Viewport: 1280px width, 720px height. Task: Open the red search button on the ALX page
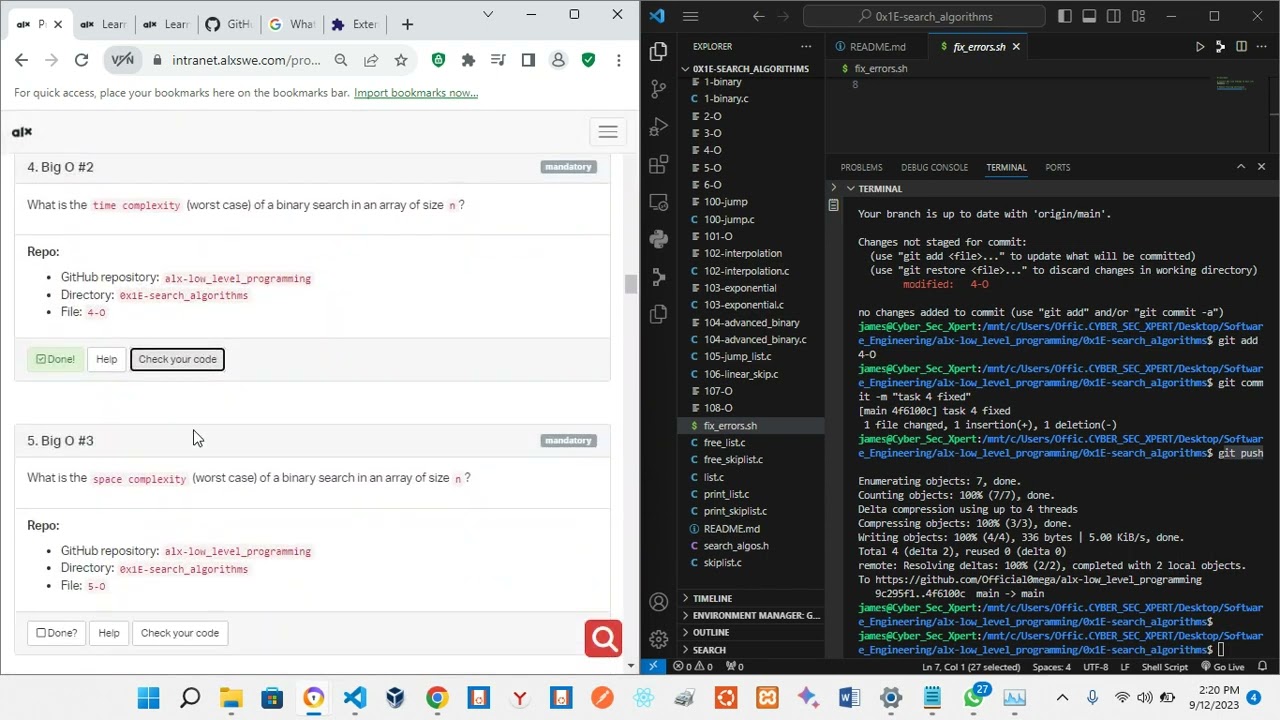(x=604, y=639)
